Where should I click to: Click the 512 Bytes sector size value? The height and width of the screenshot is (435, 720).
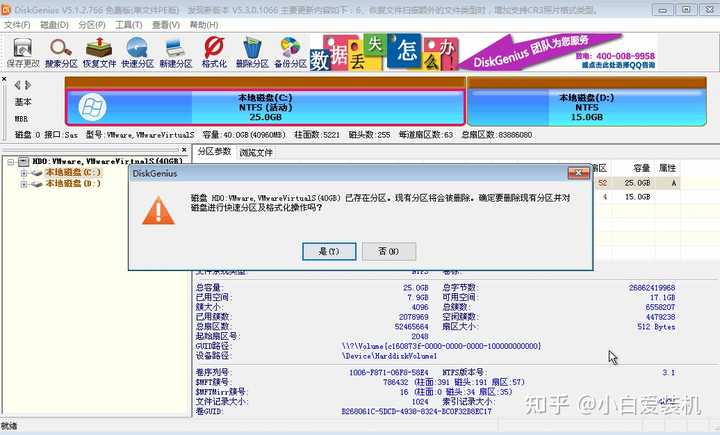[x=656, y=327]
